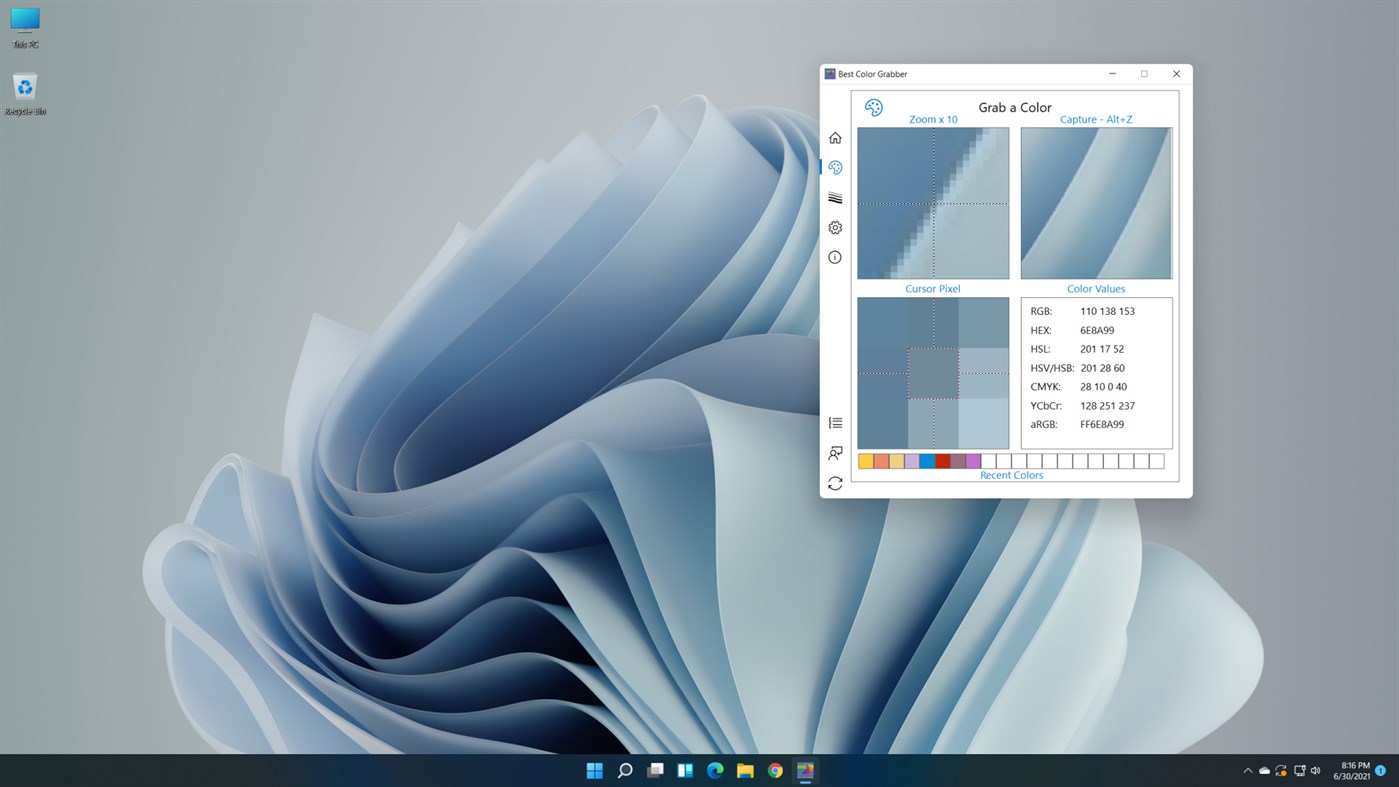Select the color grabber palette icon
Image resolution: width=1399 pixels, height=787 pixels.
(x=835, y=167)
